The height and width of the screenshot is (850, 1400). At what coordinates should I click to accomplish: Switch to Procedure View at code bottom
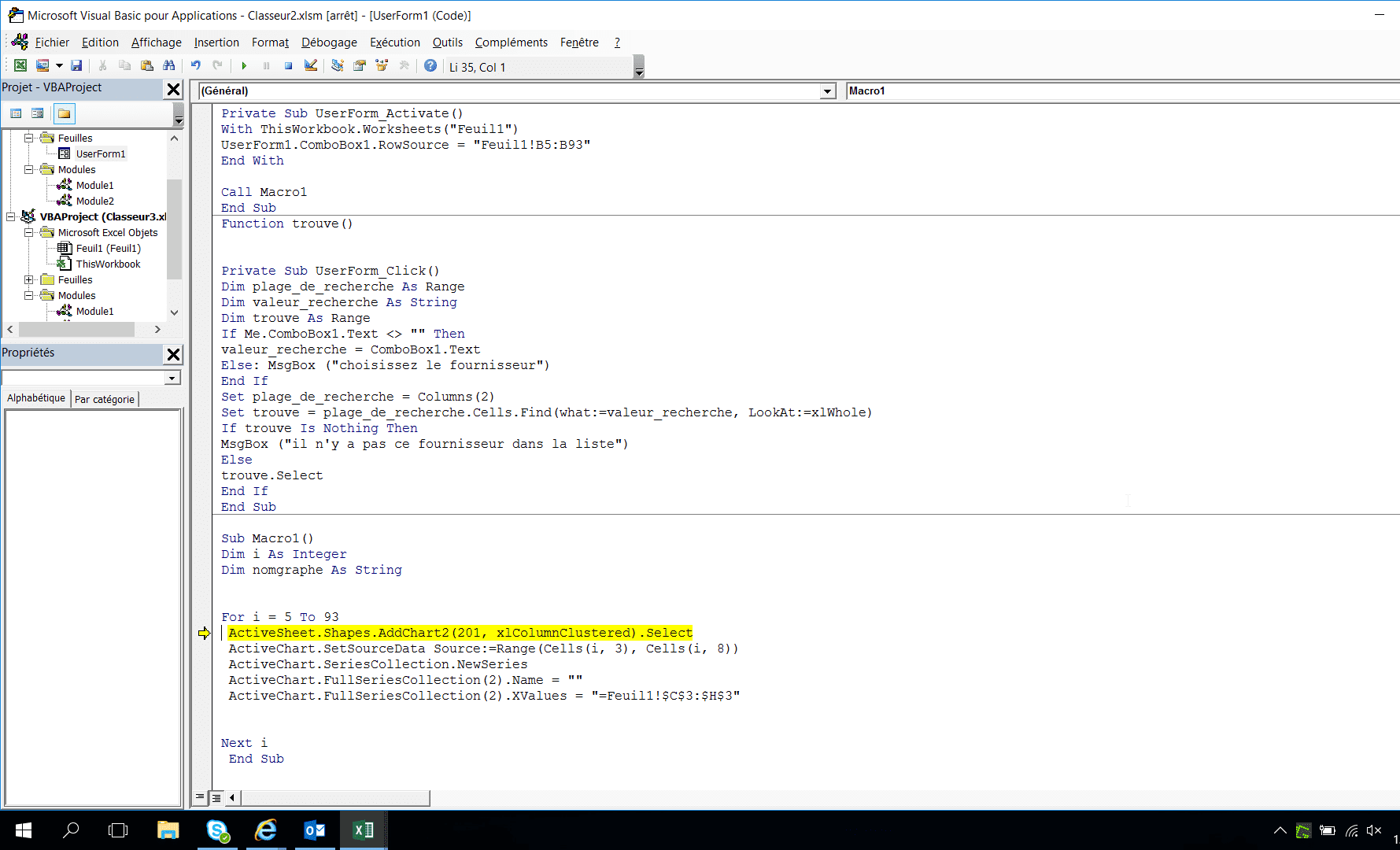click(x=200, y=797)
